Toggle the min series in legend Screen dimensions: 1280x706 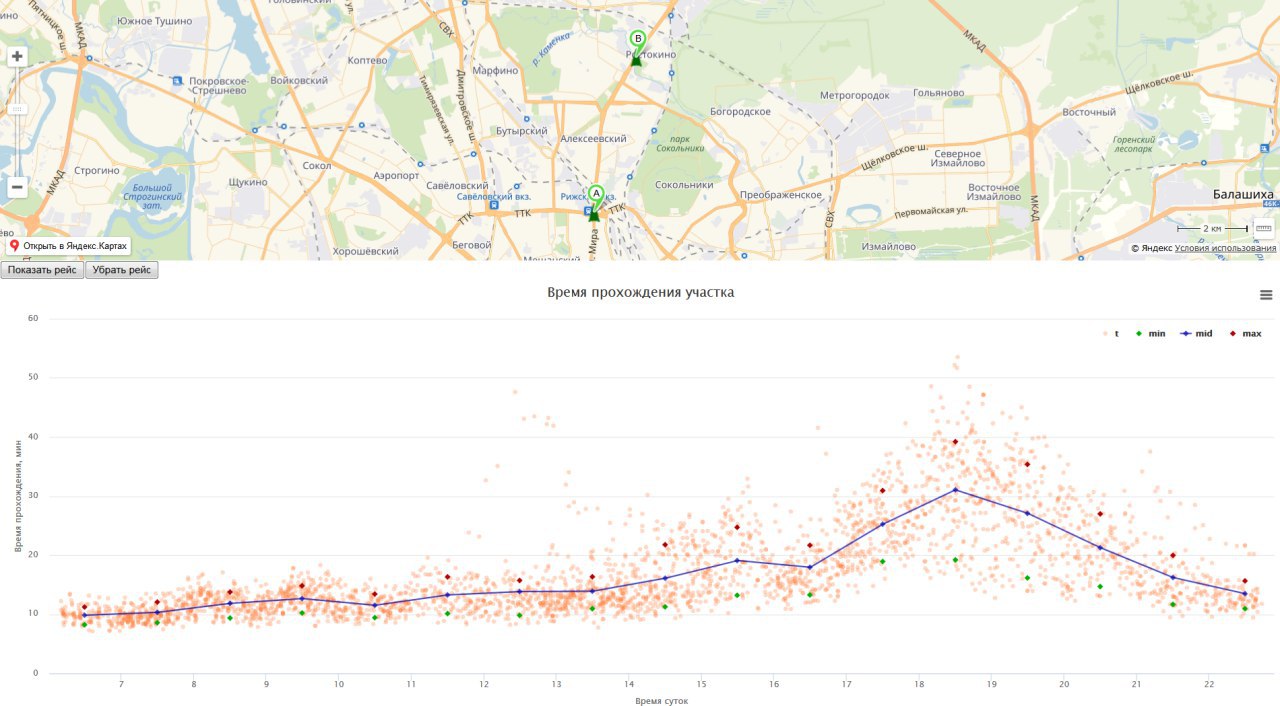[x=1150, y=333]
